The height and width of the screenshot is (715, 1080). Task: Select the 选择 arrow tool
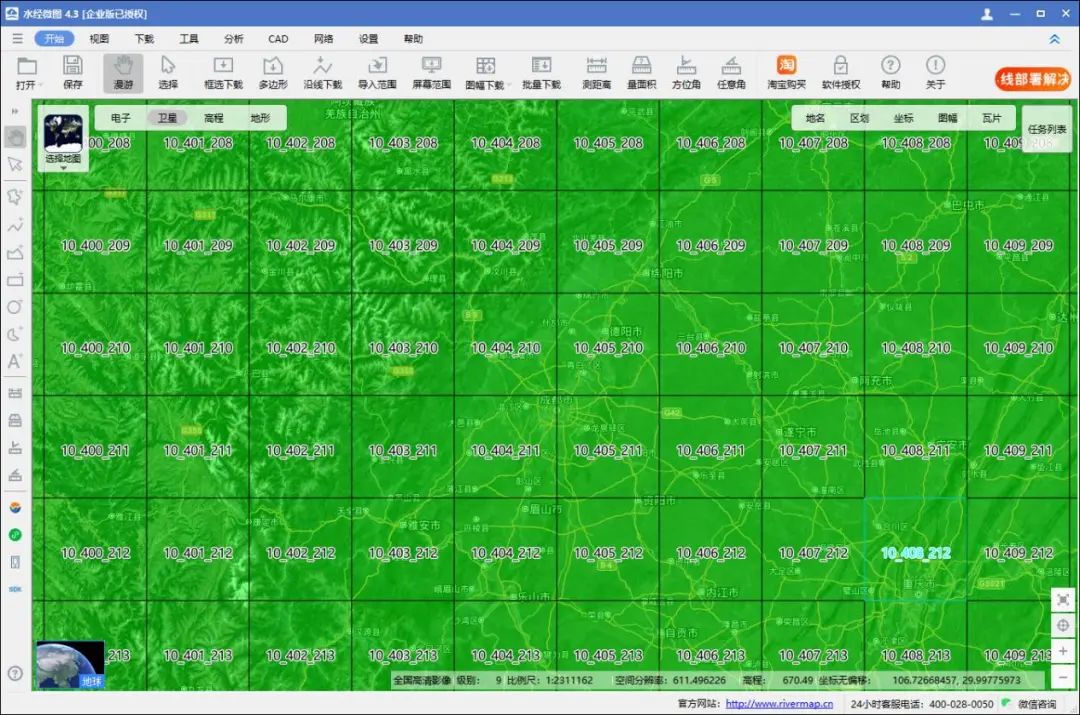click(x=168, y=72)
